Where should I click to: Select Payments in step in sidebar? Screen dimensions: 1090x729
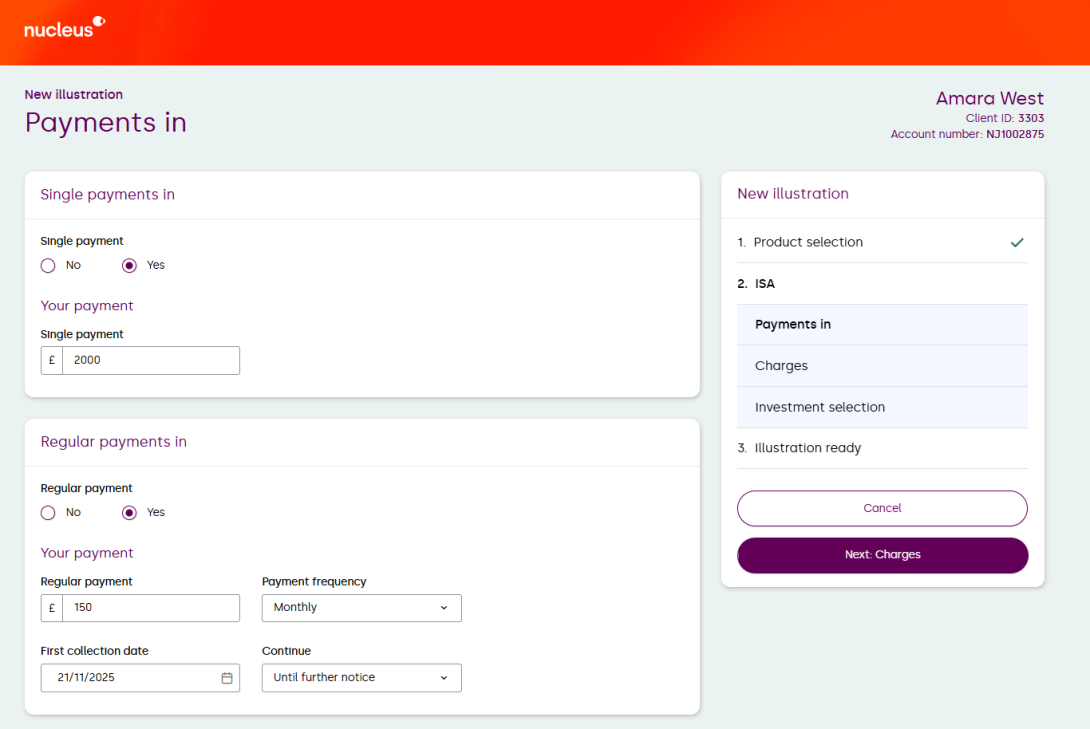tap(792, 325)
